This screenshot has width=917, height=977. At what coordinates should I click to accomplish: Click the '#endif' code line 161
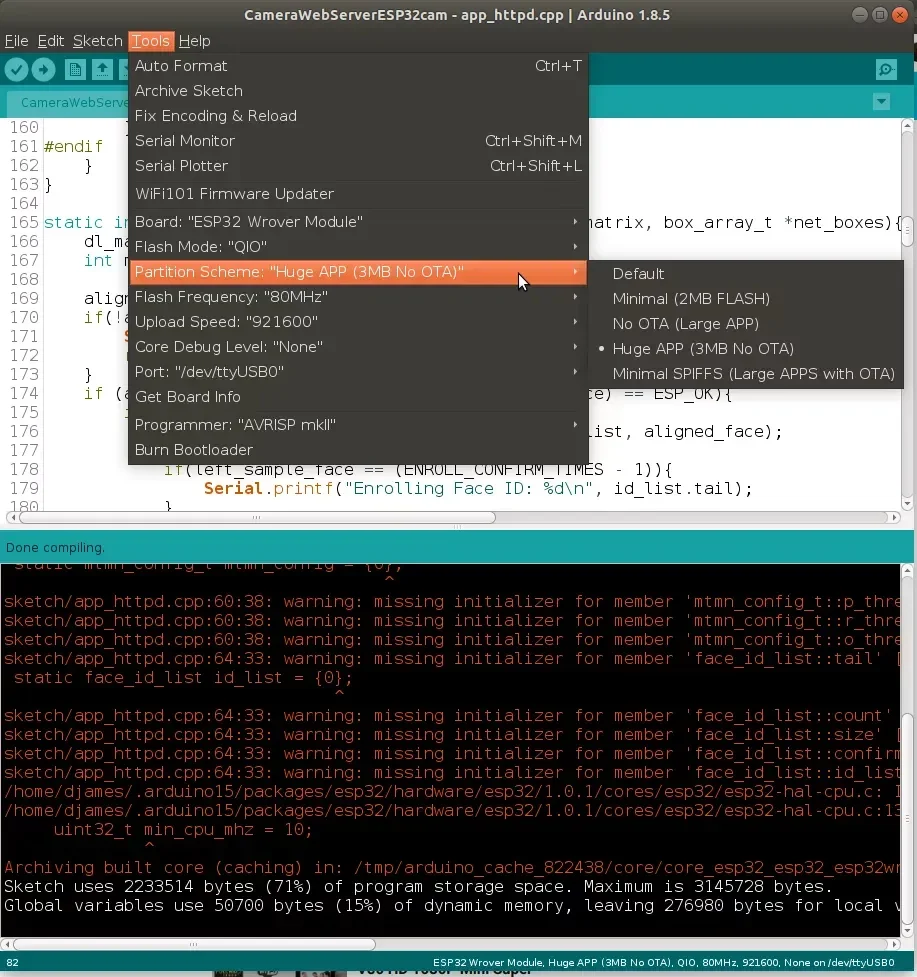click(73, 146)
